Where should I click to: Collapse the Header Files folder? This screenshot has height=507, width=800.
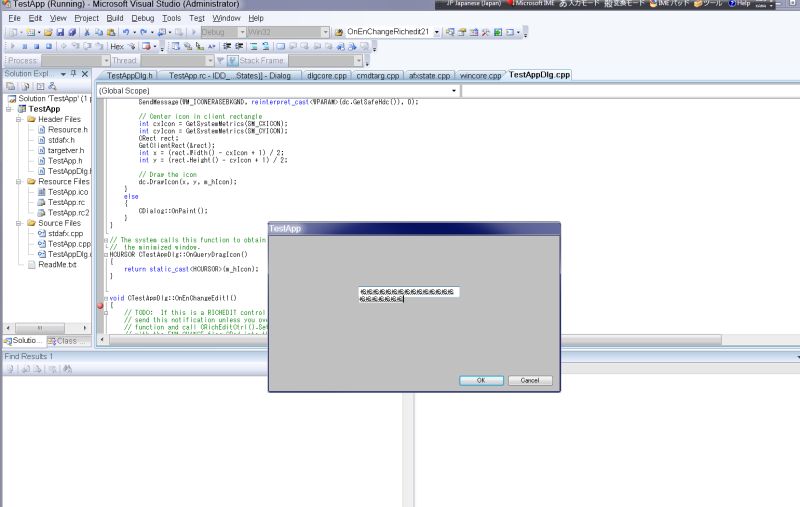click(18, 119)
